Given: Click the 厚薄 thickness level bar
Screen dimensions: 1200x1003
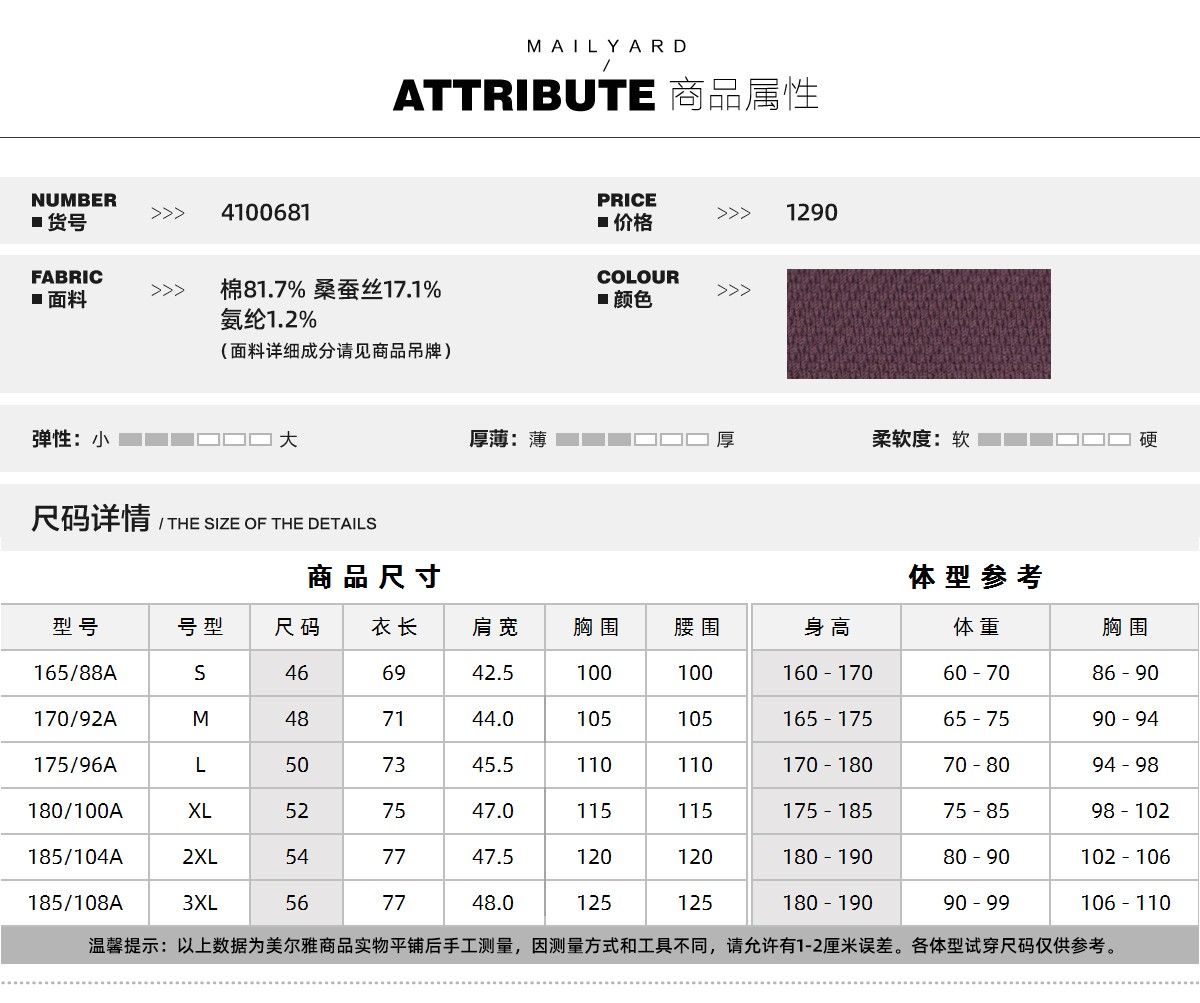Looking at the screenshot, I should (x=632, y=439).
